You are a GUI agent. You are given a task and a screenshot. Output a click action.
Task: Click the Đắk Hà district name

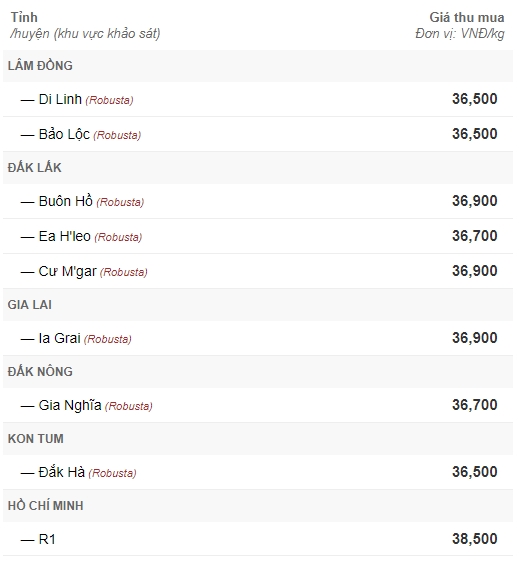tap(62, 472)
